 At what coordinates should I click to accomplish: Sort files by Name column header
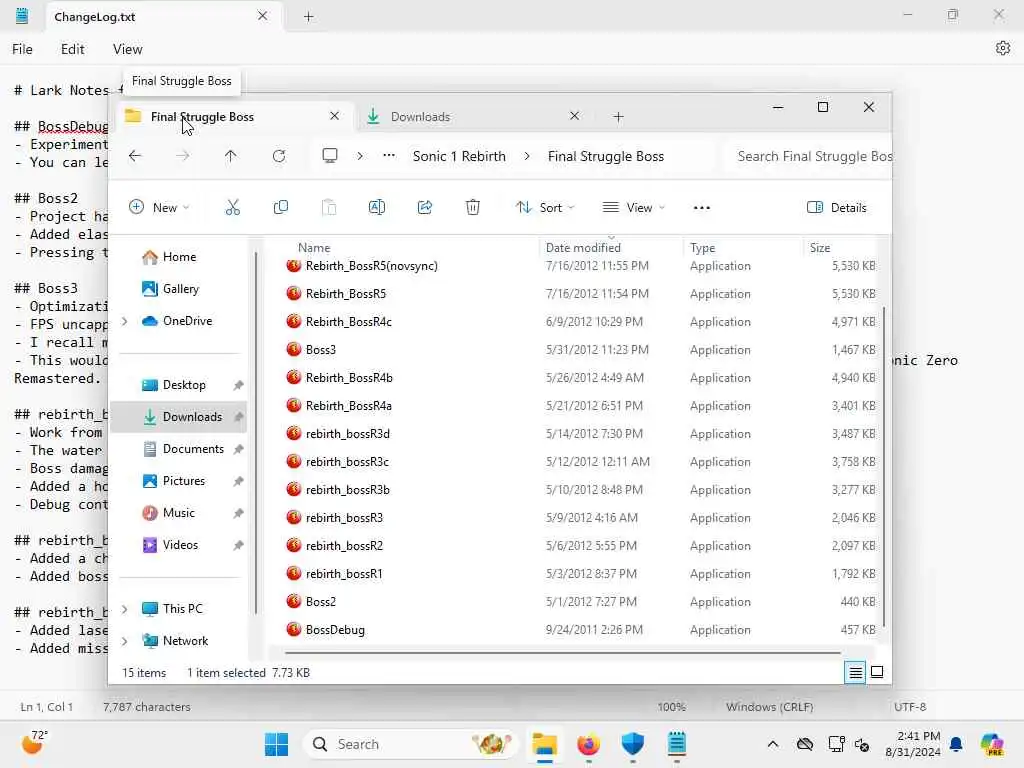point(314,248)
